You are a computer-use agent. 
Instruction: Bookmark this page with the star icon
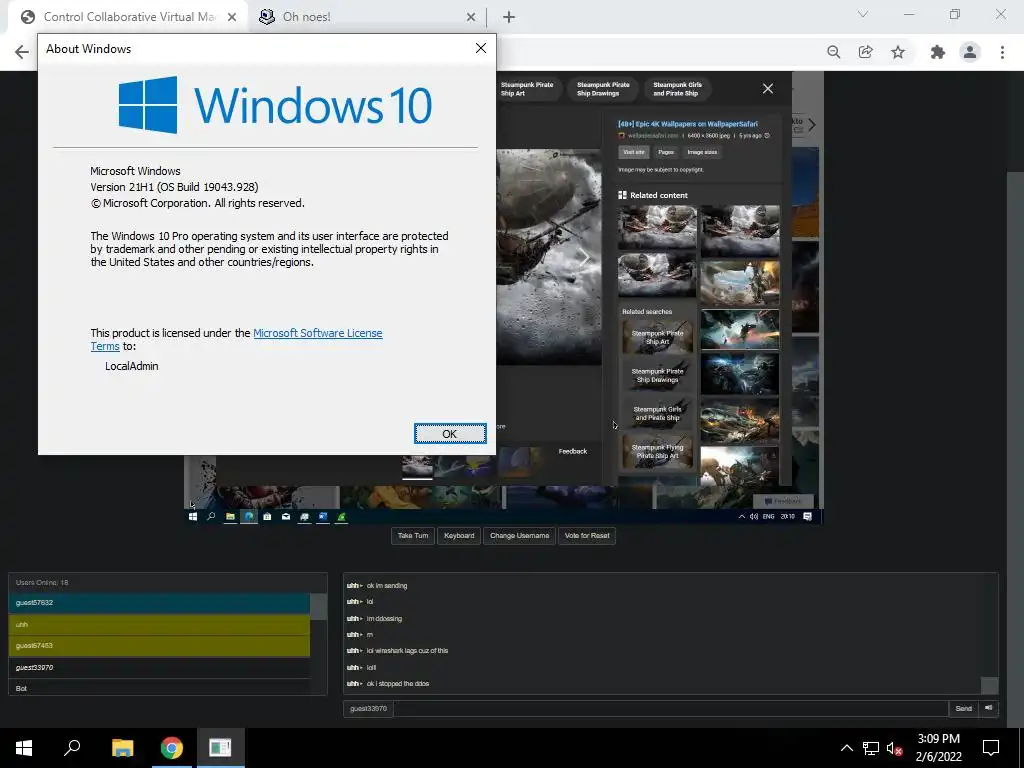898,52
